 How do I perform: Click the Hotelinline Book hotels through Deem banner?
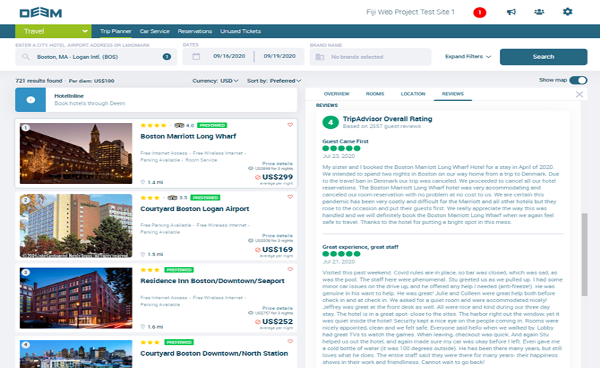(156, 100)
